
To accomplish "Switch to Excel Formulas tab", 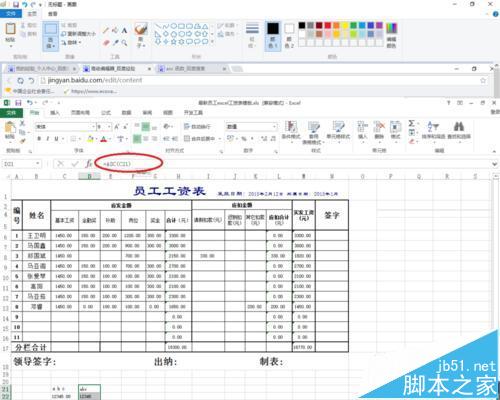I will (106, 113).
